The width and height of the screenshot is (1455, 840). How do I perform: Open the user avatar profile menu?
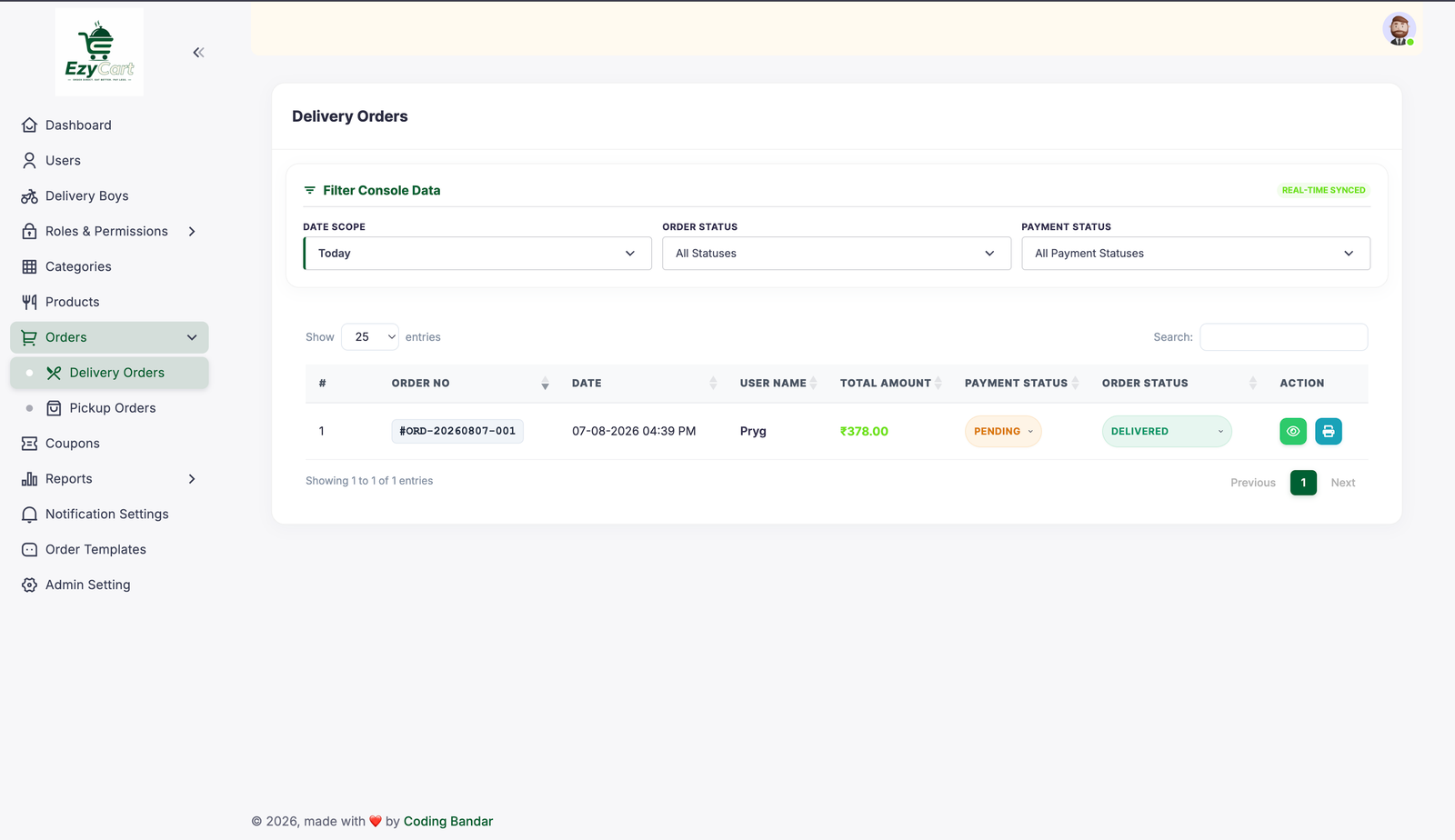[1399, 29]
